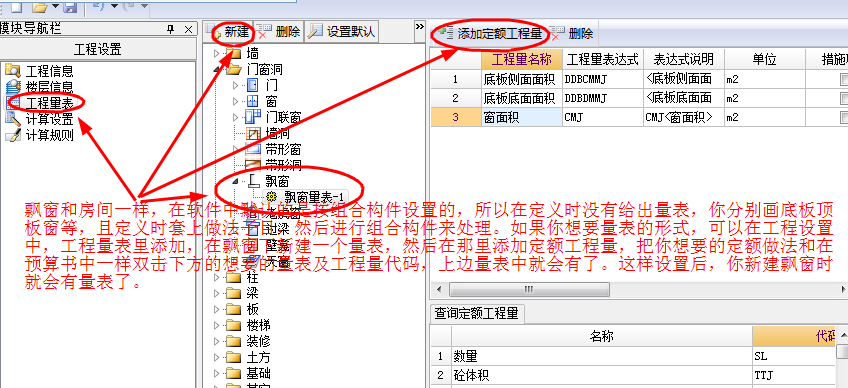Collapse the 门窗洞 folder
This screenshot has width=848, height=388.
(x=217, y=70)
